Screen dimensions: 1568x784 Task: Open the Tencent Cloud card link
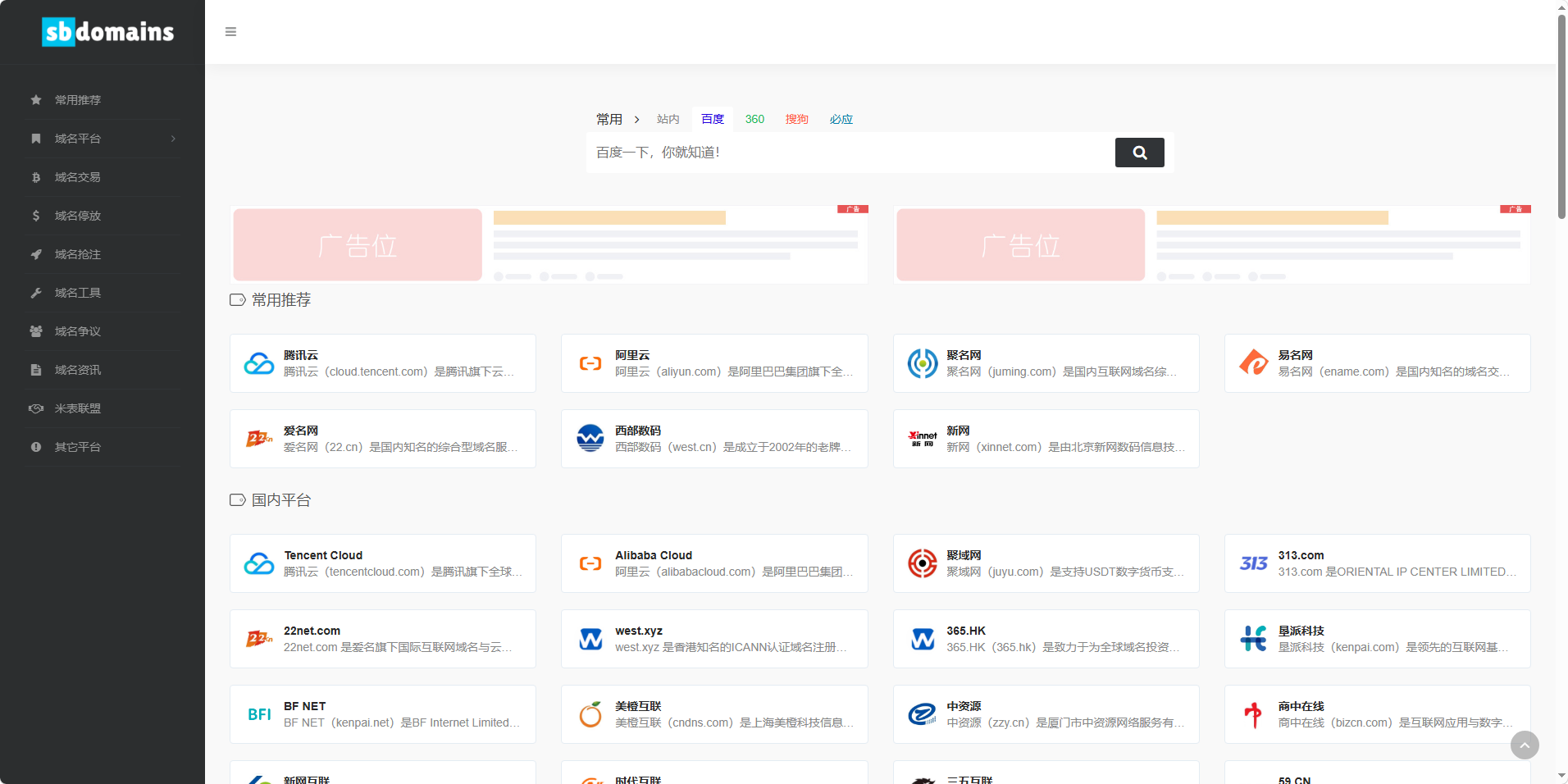click(383, 563)
